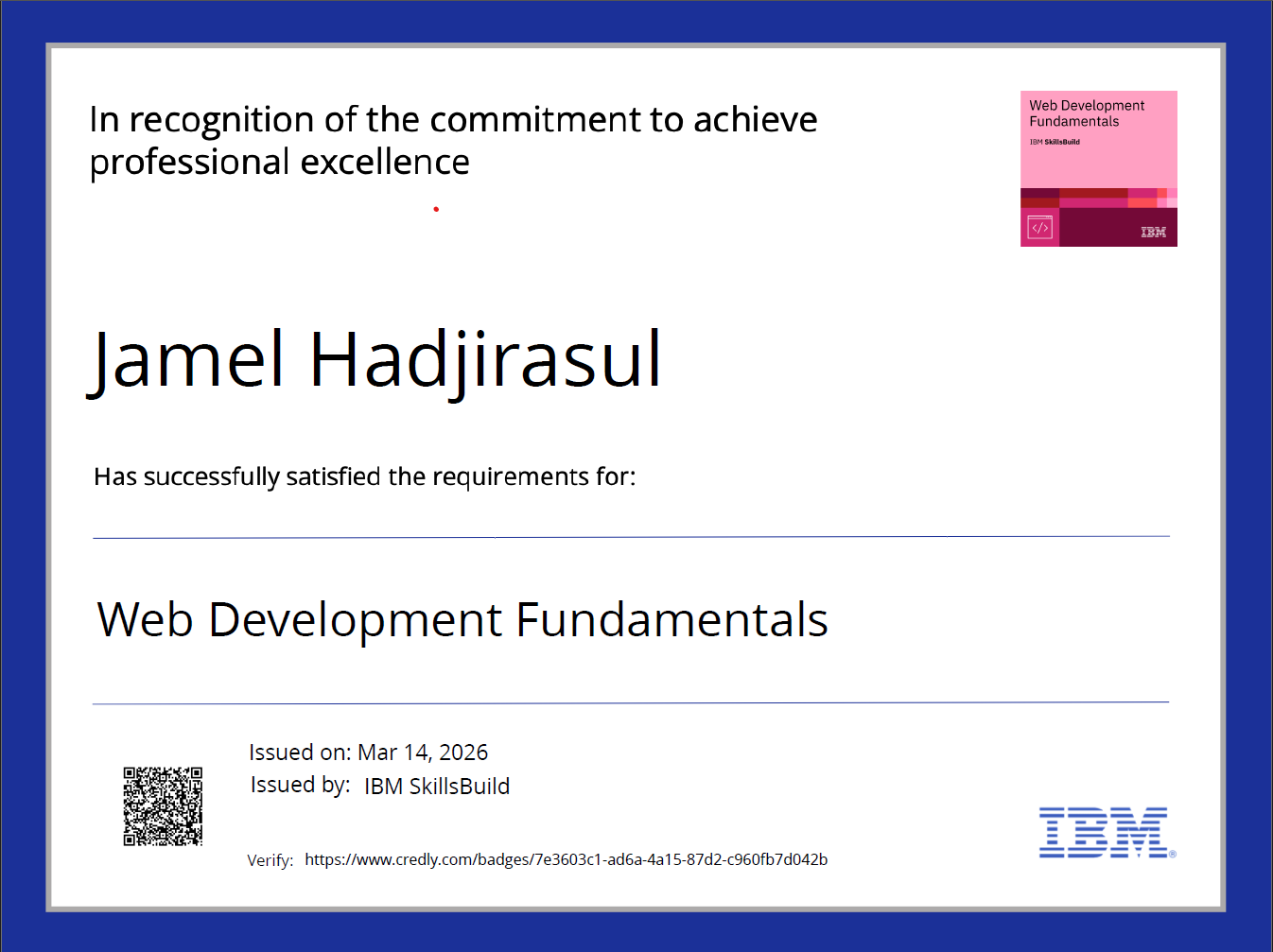The width and height of the screenshot is (1273, 952).
Task: Click the code brackets icon on the badge
Action: [1039, 228]
